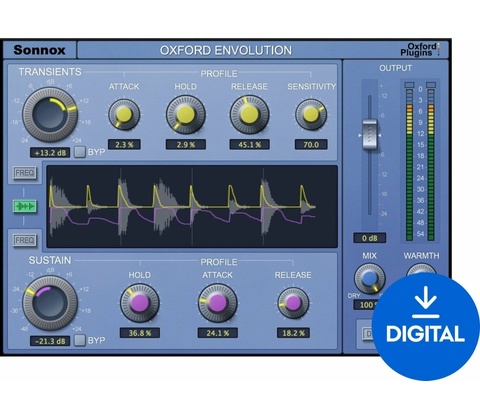The height and width of the screenshot is (420, 480).
Task: Toggle the green waveform display button
Action: click(x=25, y=207)
